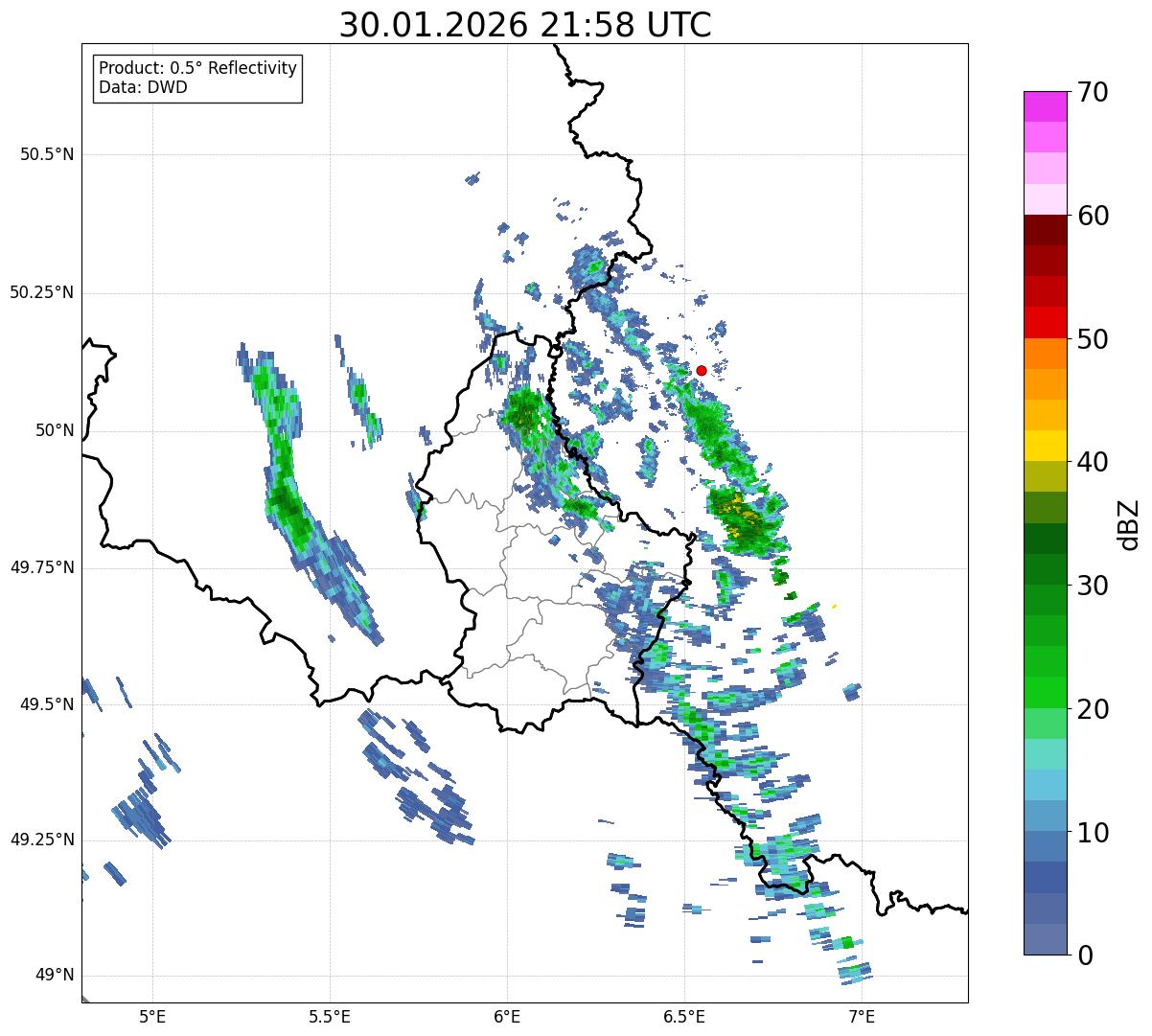This screenshot has width=1152, height=1036.
Task: Click the "0" colorbar tick label
Action: tap(1085, 955)
